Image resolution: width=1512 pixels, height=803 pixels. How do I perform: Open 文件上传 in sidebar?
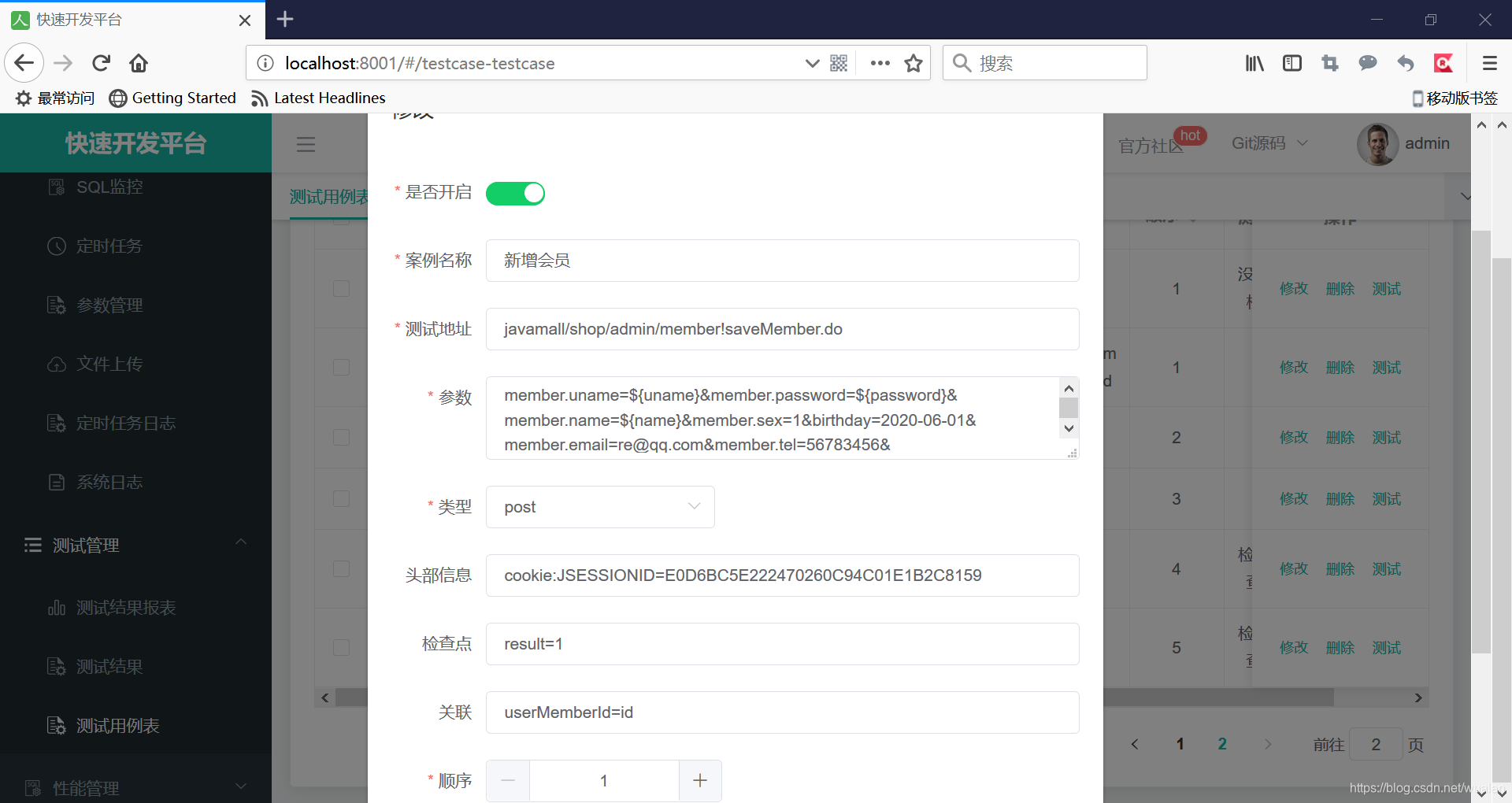pos(109,364)
